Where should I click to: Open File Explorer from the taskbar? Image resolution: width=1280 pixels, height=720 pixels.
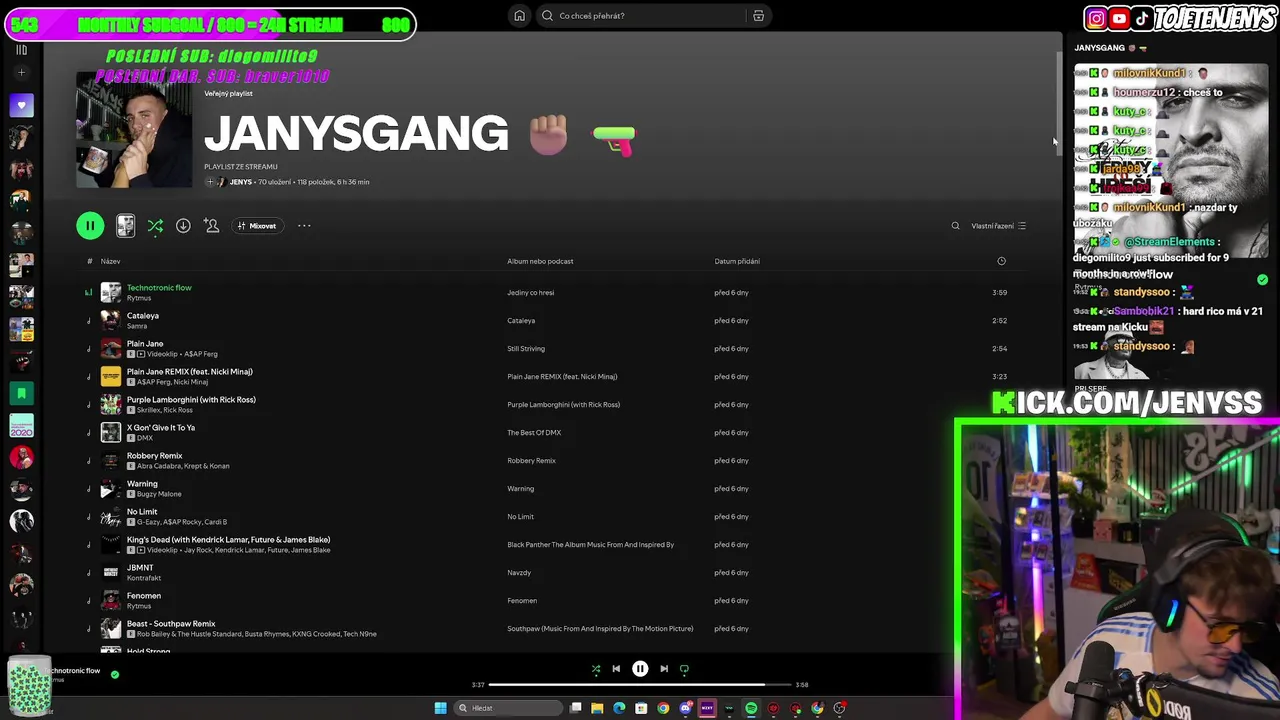coord(597,708)
